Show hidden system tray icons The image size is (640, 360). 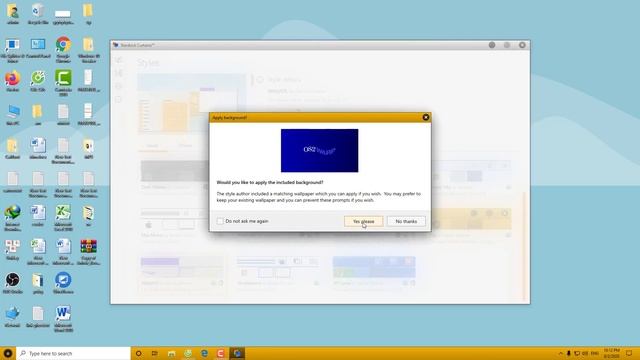[x=560, y=353]
